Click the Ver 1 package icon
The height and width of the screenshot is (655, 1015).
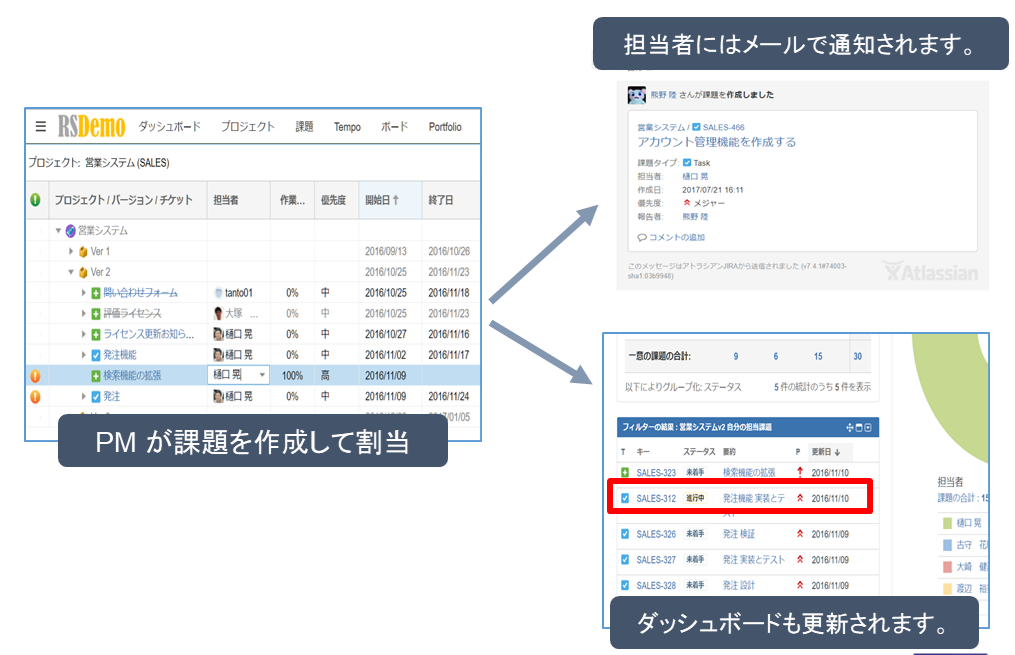[83, 251]
